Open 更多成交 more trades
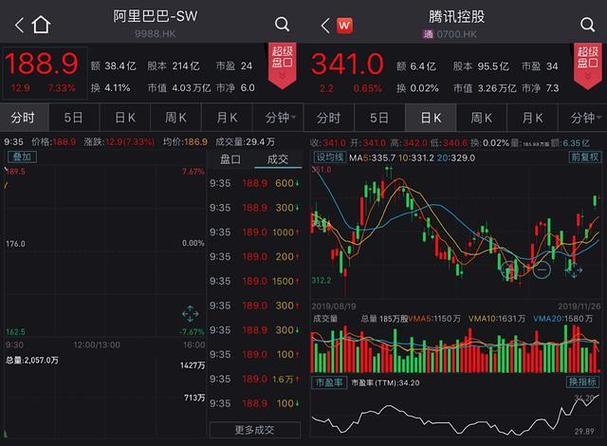This screenshot has height=446, width=607. (x=255, y=430)
